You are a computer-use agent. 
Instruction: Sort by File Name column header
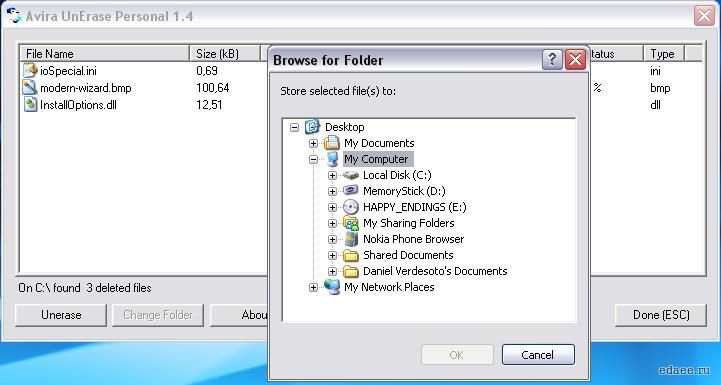[105, 54]
